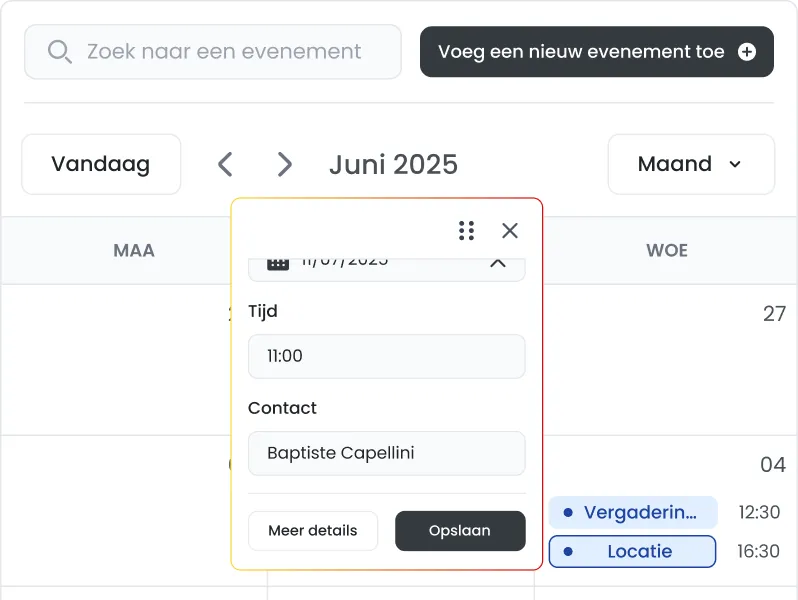Focus the Zoek naar een evenement field
Screen dimensions: 798x600
click(x=213, y=52)
